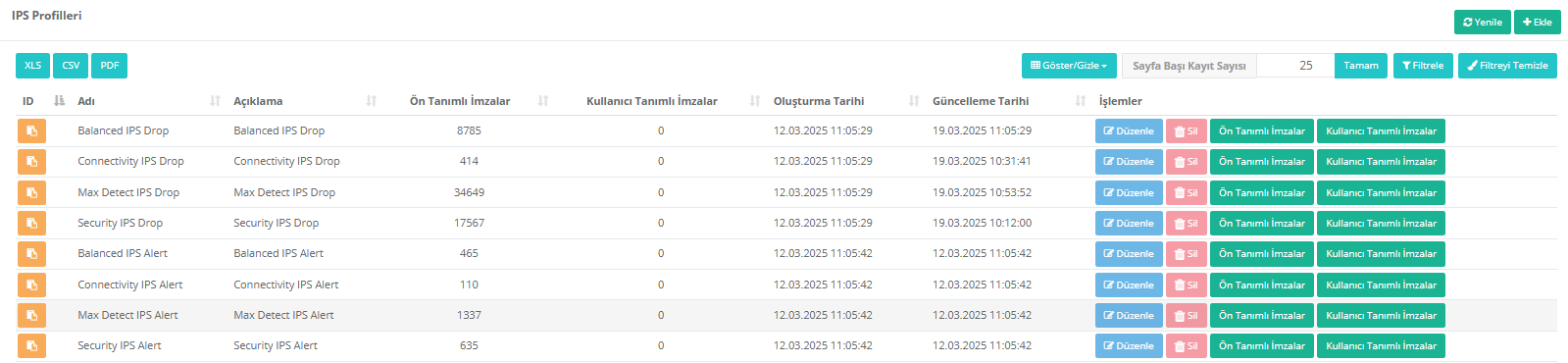Screen dimensions: 1568x363
Task: Open the Göster/Gizle column dropdown
Action: pyautogui.click(x=1069, y=66)
